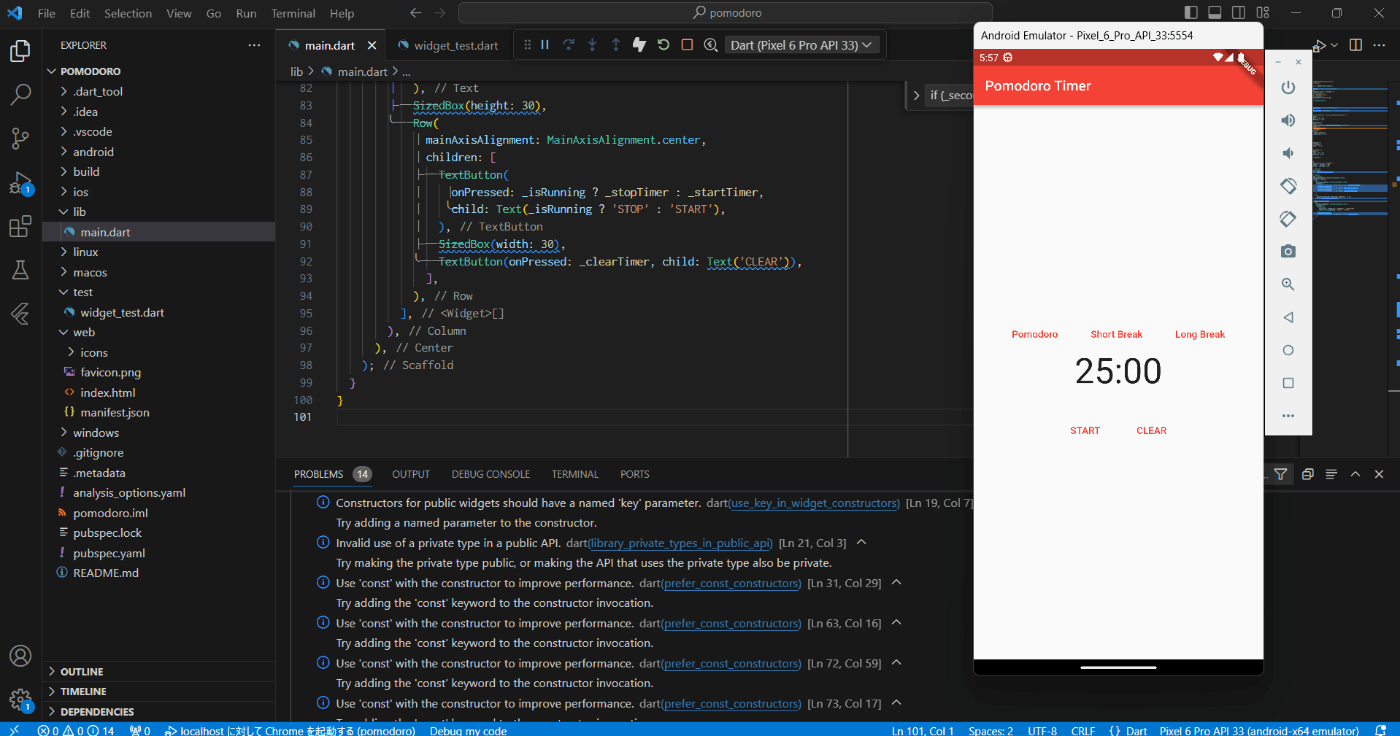Viewport: 1400px width, 736px height.
Task: Open the Terminal menu
Action: click(293, 14)
